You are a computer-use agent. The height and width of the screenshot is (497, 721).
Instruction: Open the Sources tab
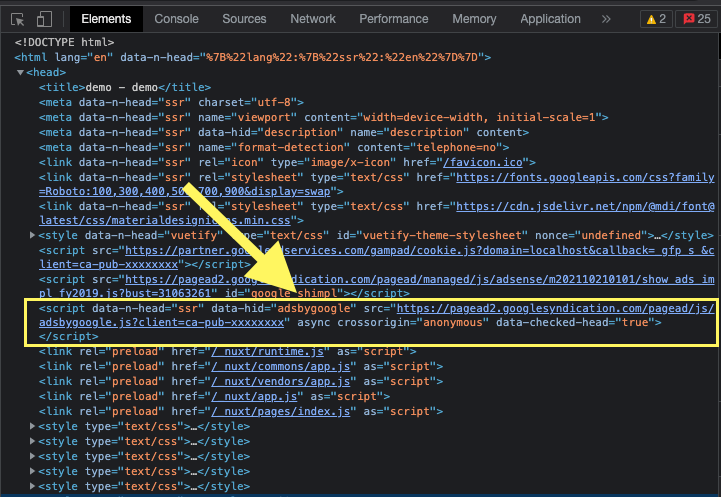(x=244, y=19)
